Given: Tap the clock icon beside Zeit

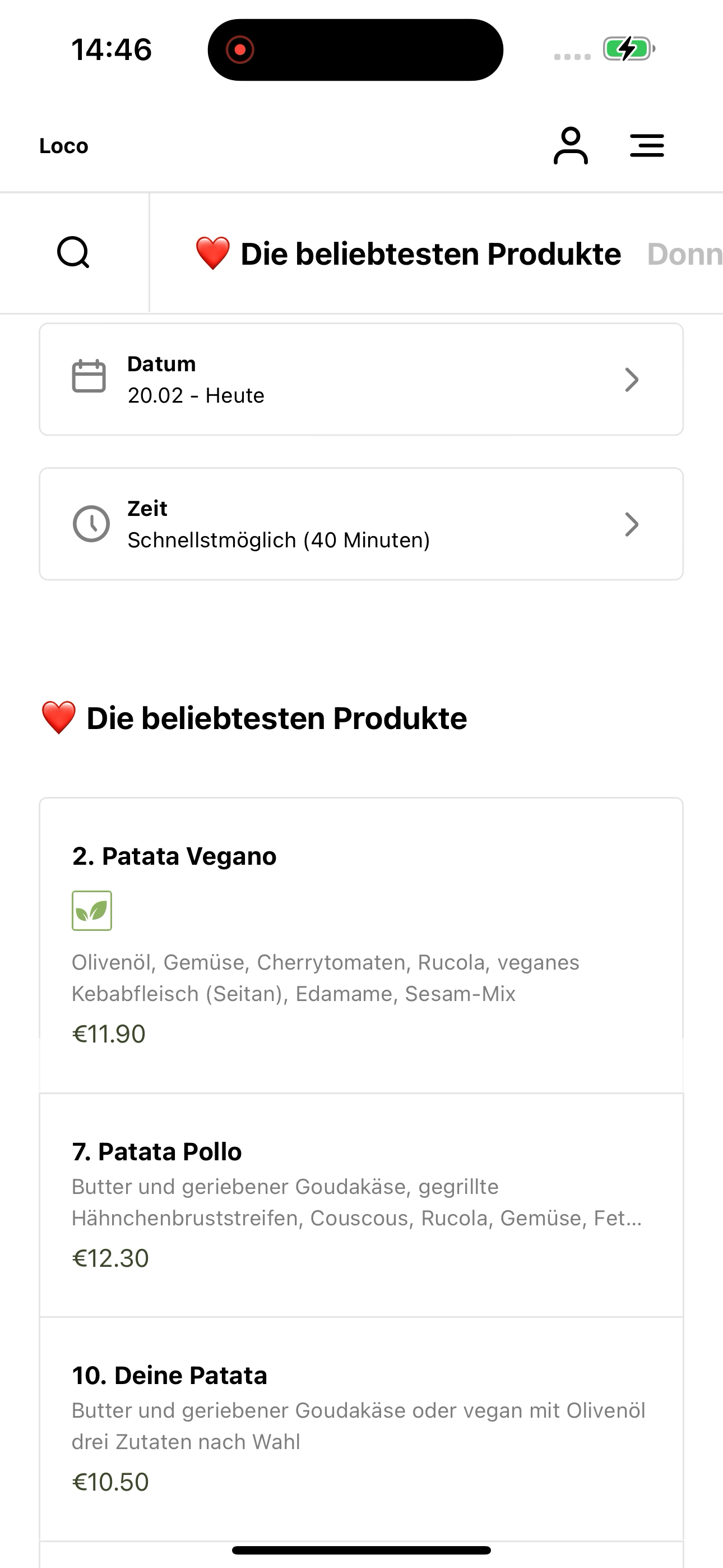Looking at the screenshot, I should point(91,523).
